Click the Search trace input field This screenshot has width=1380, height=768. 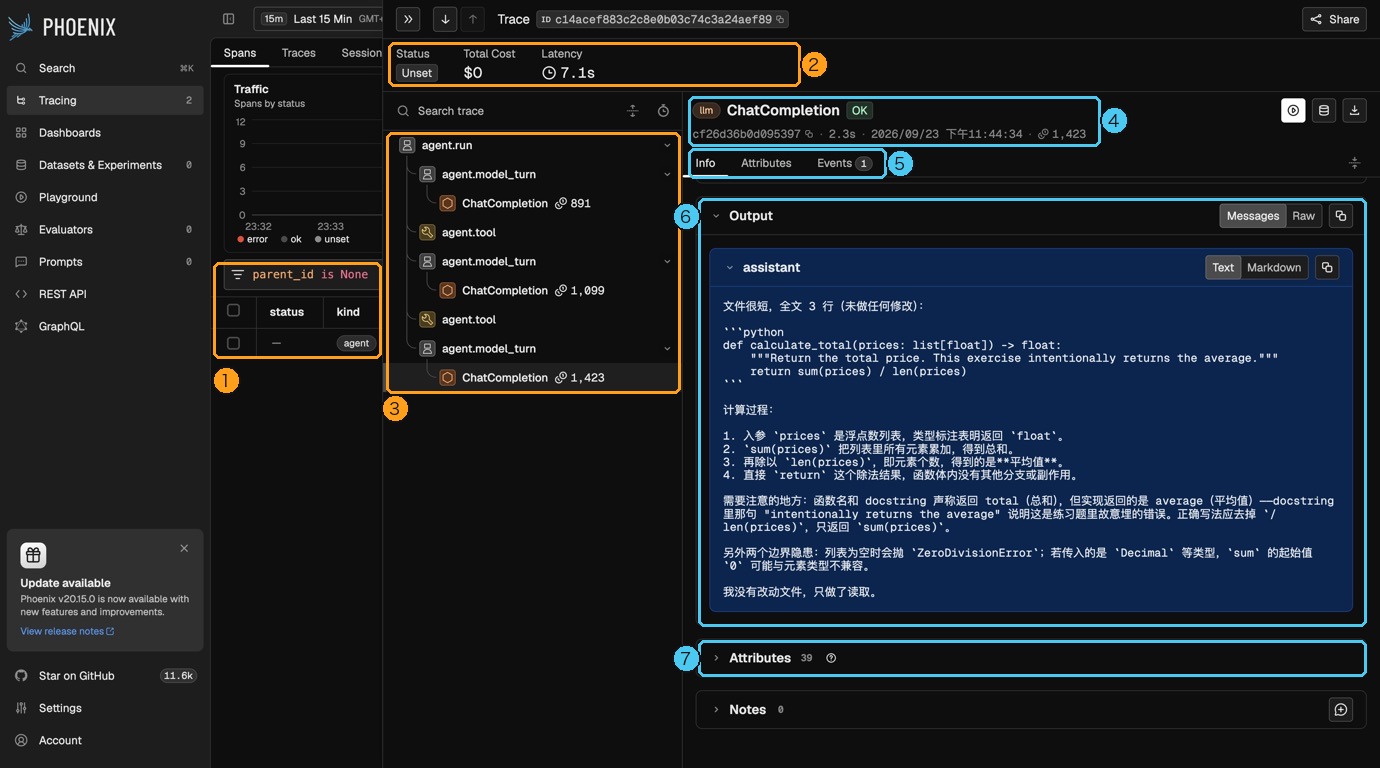pyautogui.click(x=505, y=111)
